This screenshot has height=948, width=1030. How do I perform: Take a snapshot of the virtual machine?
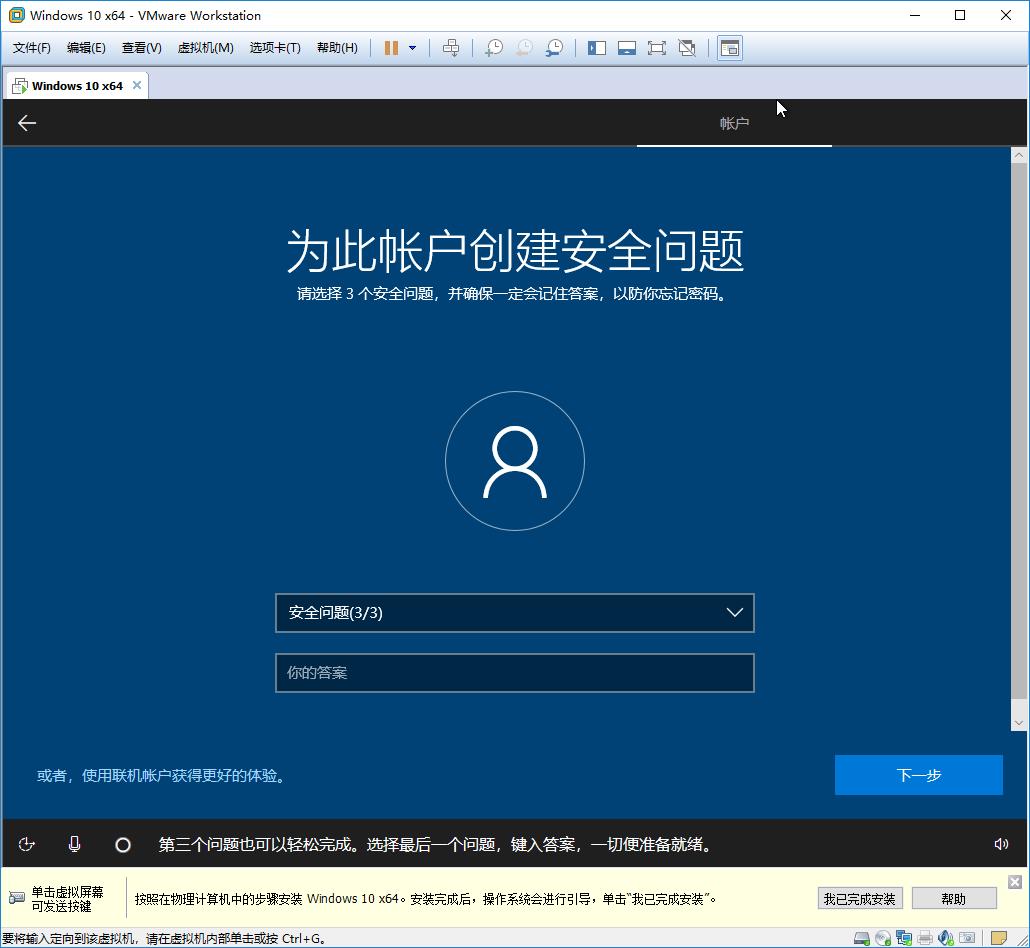[493, 47]
